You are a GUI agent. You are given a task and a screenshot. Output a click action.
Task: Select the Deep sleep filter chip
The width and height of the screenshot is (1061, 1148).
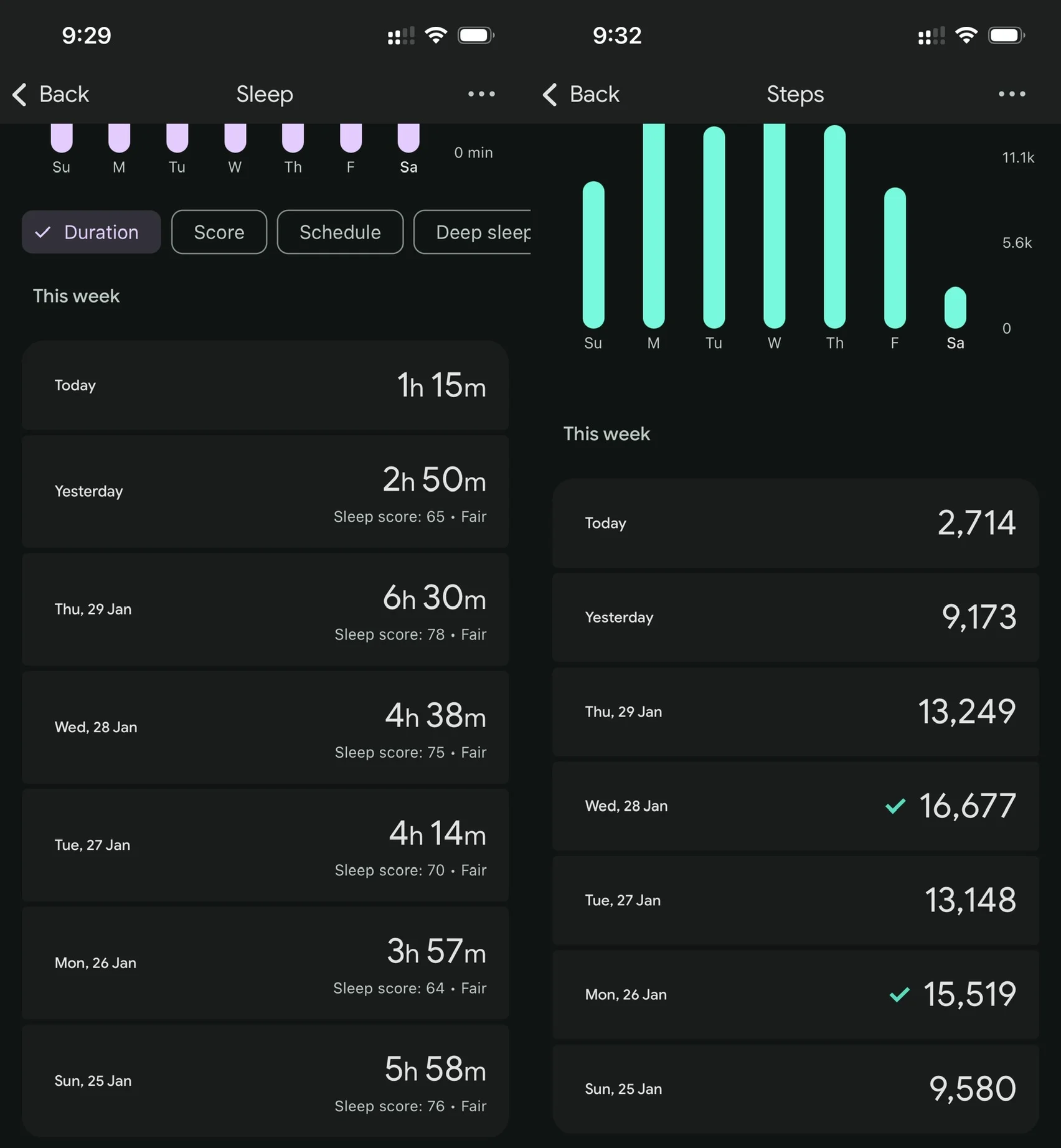(473, 232)
